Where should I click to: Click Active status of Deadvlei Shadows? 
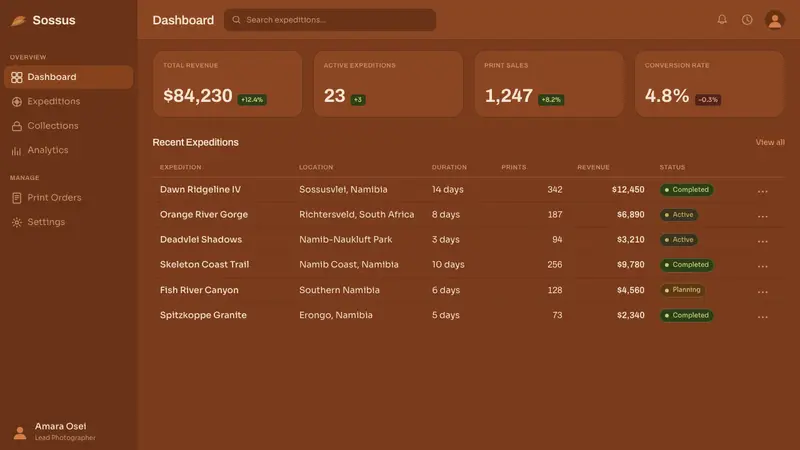(x=679, y=240)
